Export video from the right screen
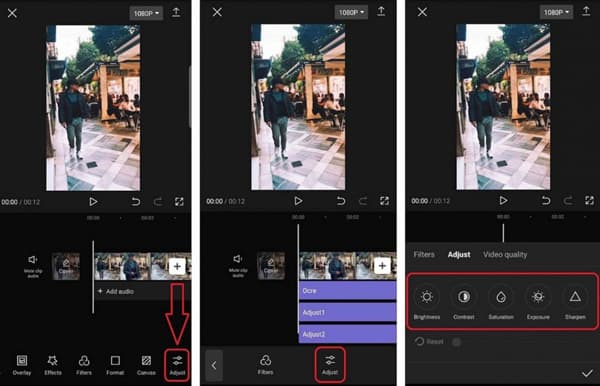 pos(586,11)
